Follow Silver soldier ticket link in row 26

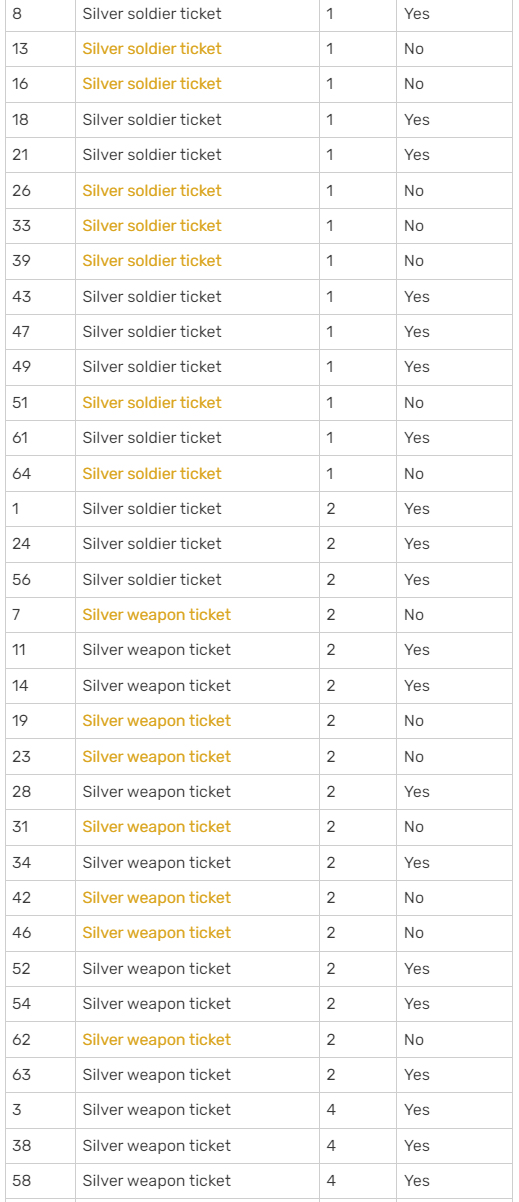pos(152,190)
